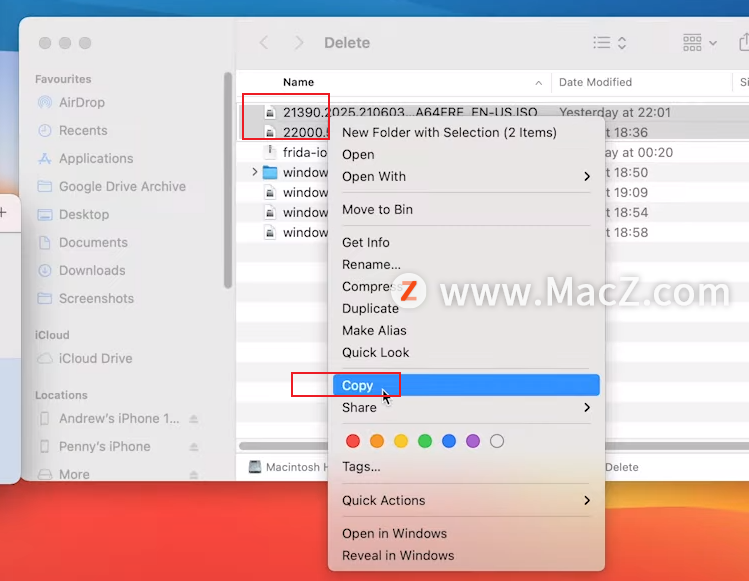Viewport: 749px width, 581px height.
Task: Choose Move to Bin
Action: (x=377, y=209)
